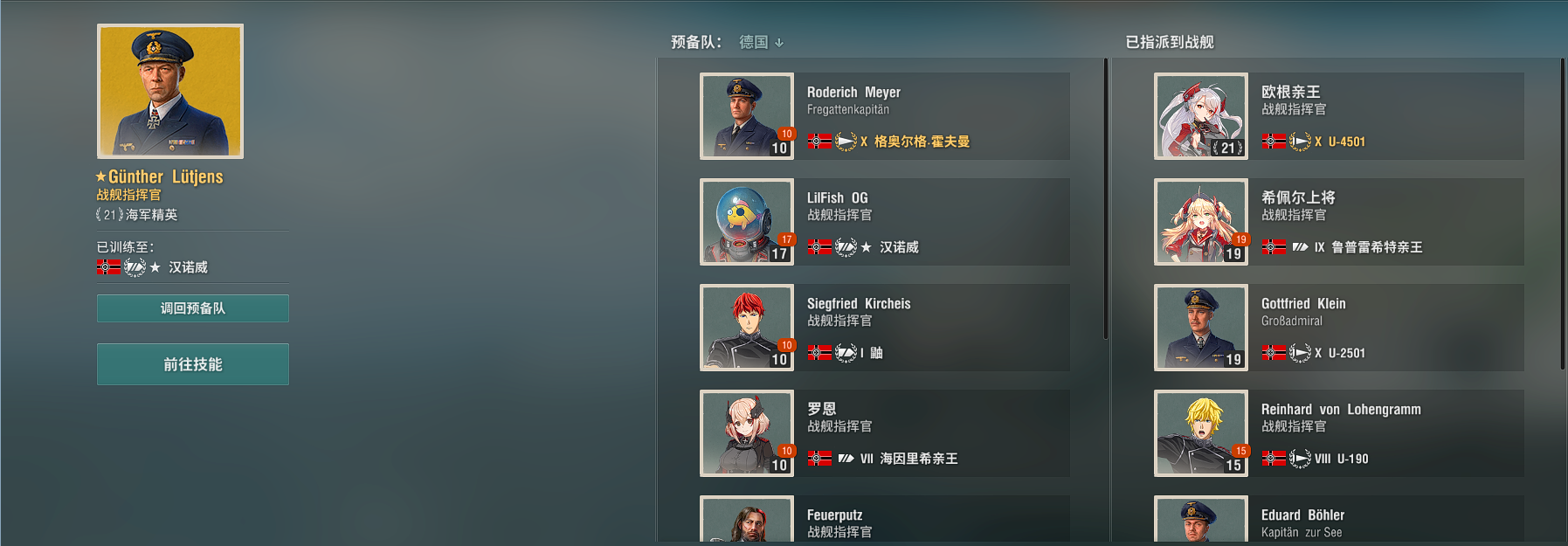The height and width of the screenshot is (546, 1568).
Task: Select the Eduard Böhler commander entry
Action: click(1339, 519)
